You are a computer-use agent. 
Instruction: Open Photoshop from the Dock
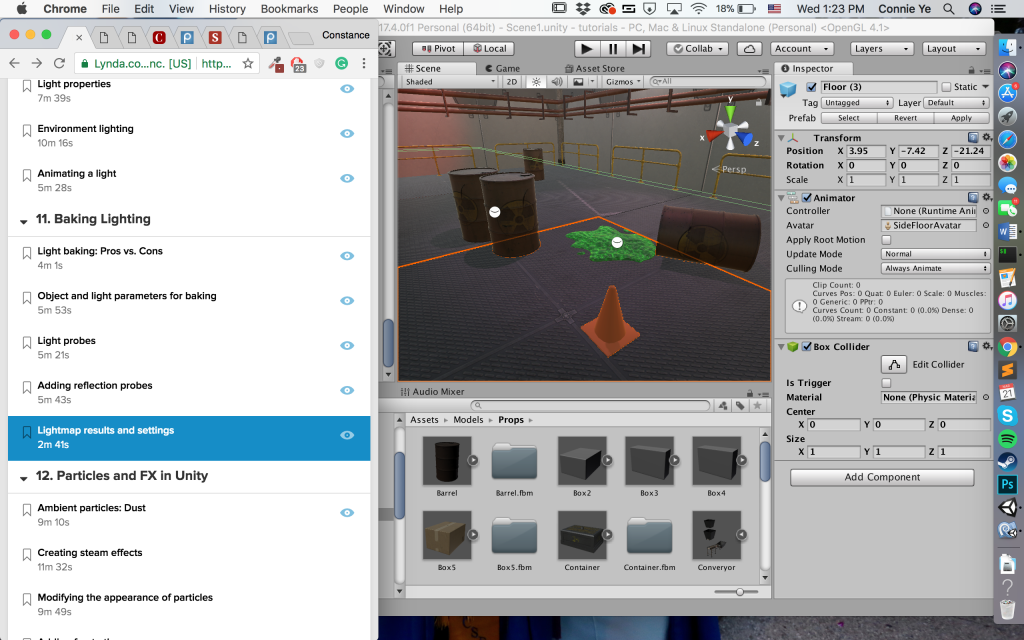[x=1008, y=484]
